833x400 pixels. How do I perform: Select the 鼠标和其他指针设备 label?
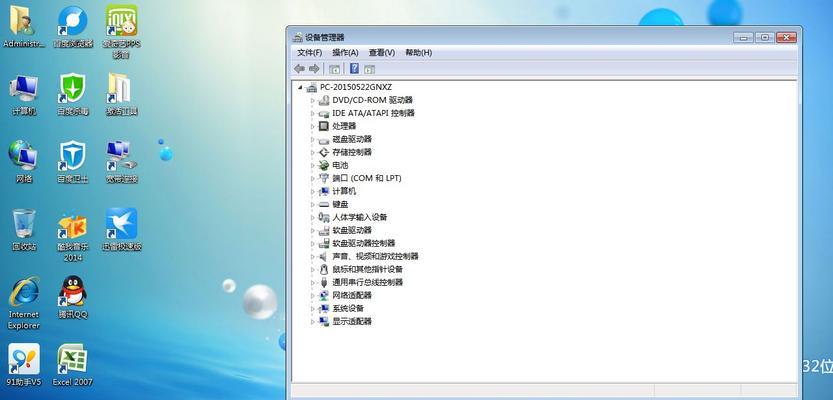368,269
